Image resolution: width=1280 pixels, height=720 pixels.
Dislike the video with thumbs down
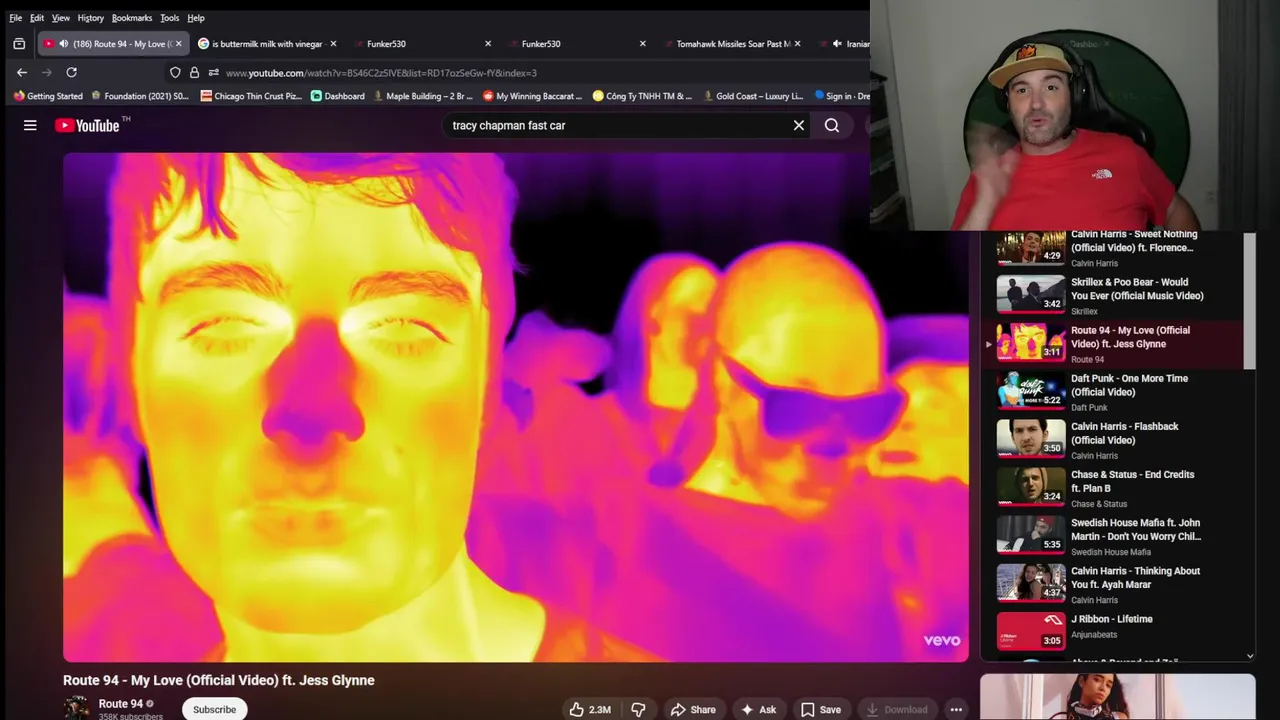tap(638, 709)
